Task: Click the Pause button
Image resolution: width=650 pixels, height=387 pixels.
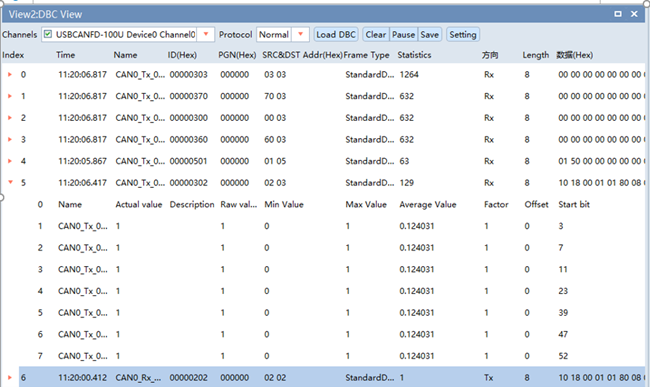Action: point(403,34)
